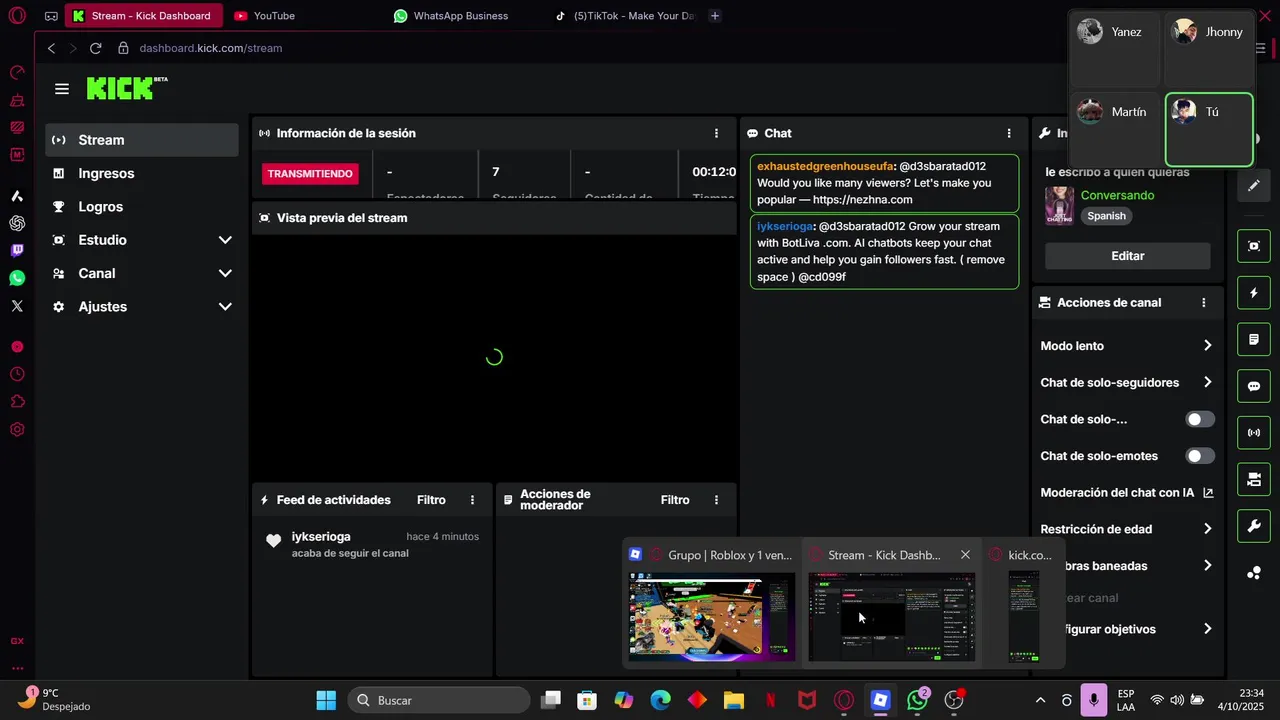Toggle the stream preview widget icon
Screen dimensions: 1280x720
(x=1254, y=246)
